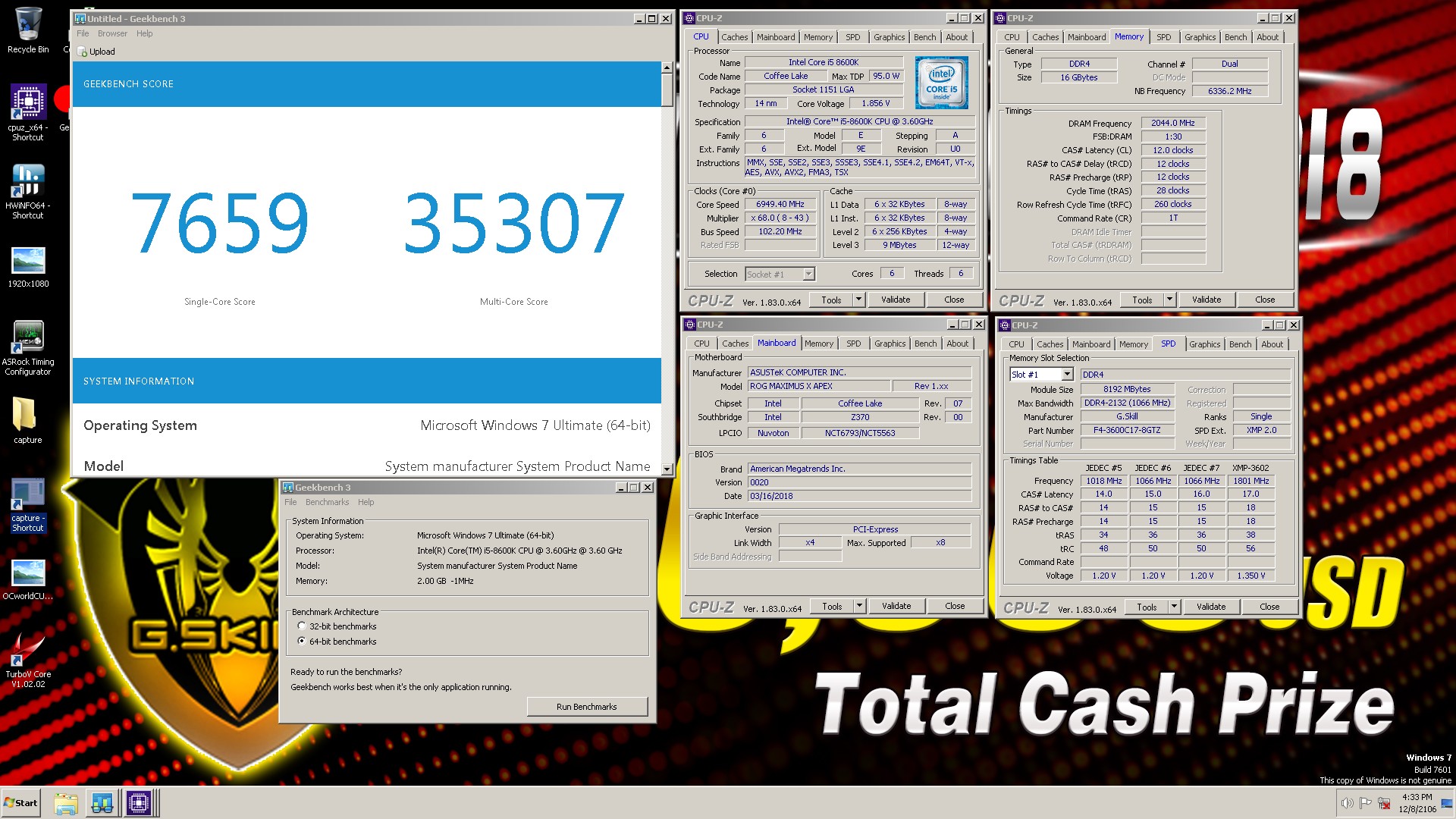
Task: Expand Tools dropdown arrow in CPU tab window
Action: click(x=858, y=300)
